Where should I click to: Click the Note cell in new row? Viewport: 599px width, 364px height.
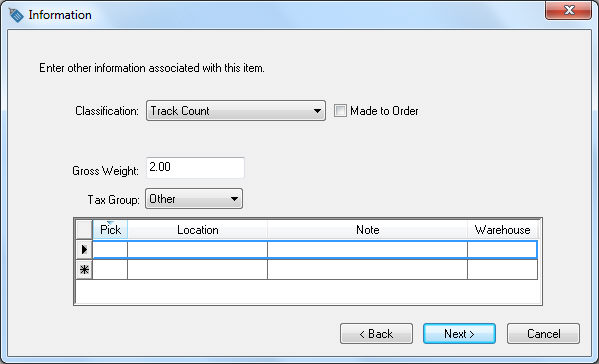coord(367,270)
